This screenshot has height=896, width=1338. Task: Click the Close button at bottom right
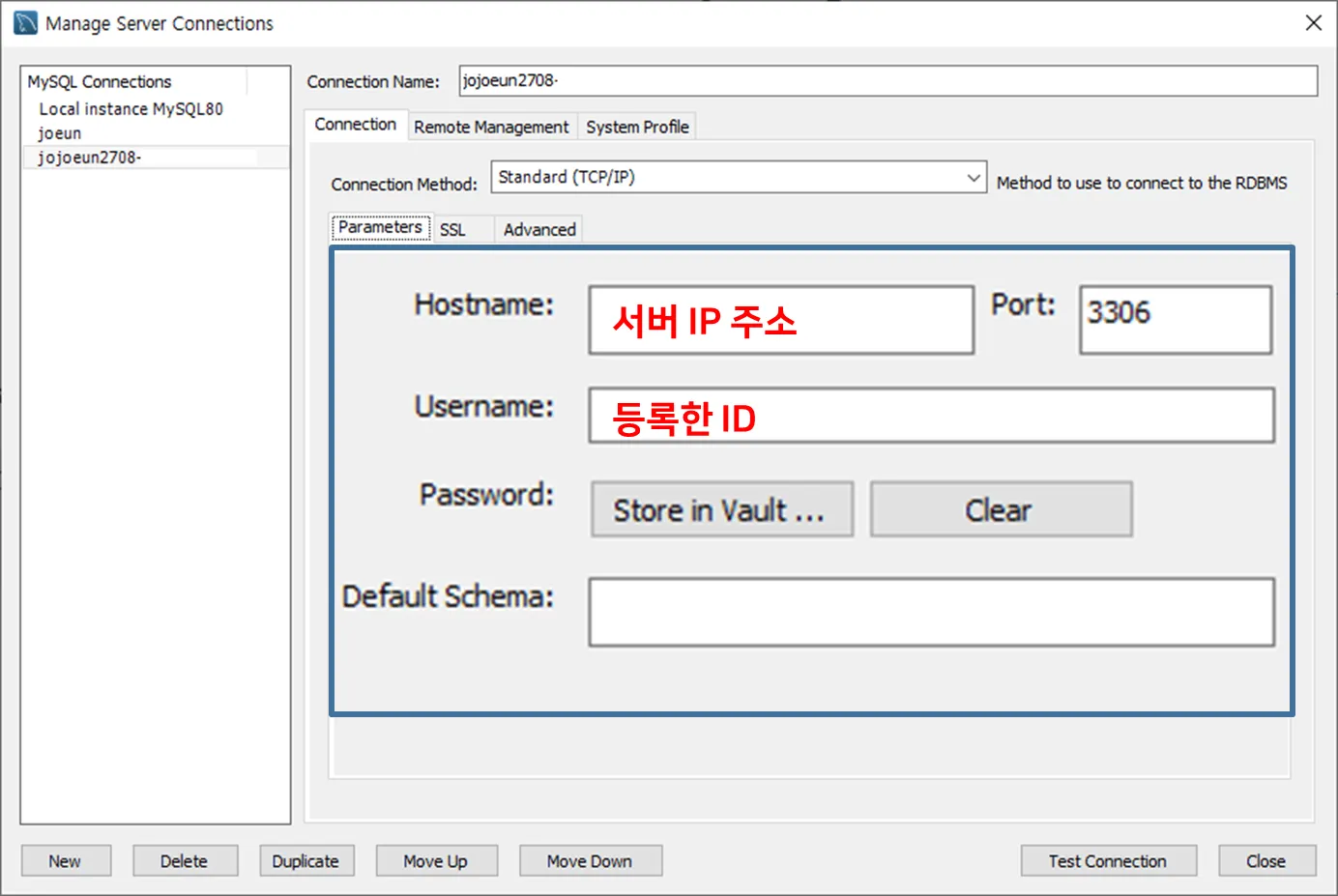click(1266, 861)
